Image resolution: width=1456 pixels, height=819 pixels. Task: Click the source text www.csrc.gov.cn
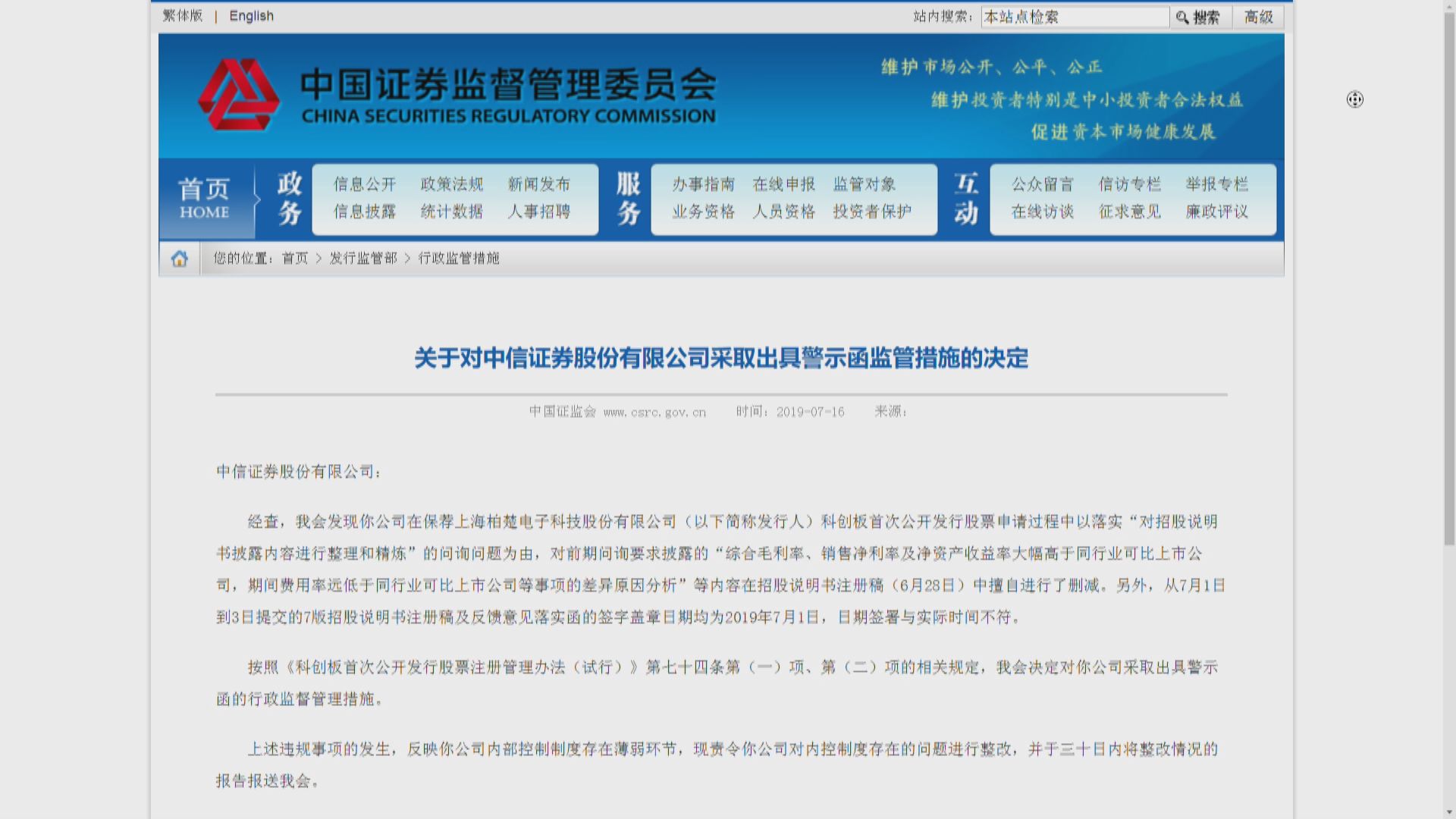(655, 413)
